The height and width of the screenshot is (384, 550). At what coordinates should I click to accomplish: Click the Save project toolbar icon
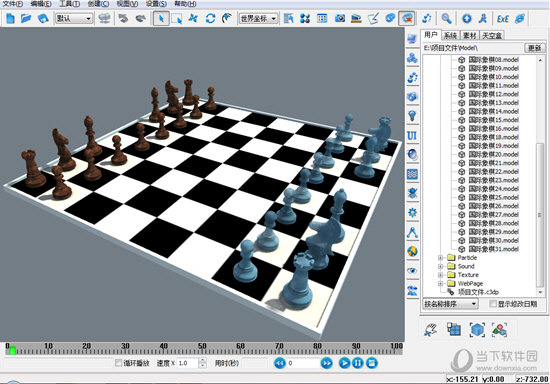pyautogui.click(x=43, y=18)
